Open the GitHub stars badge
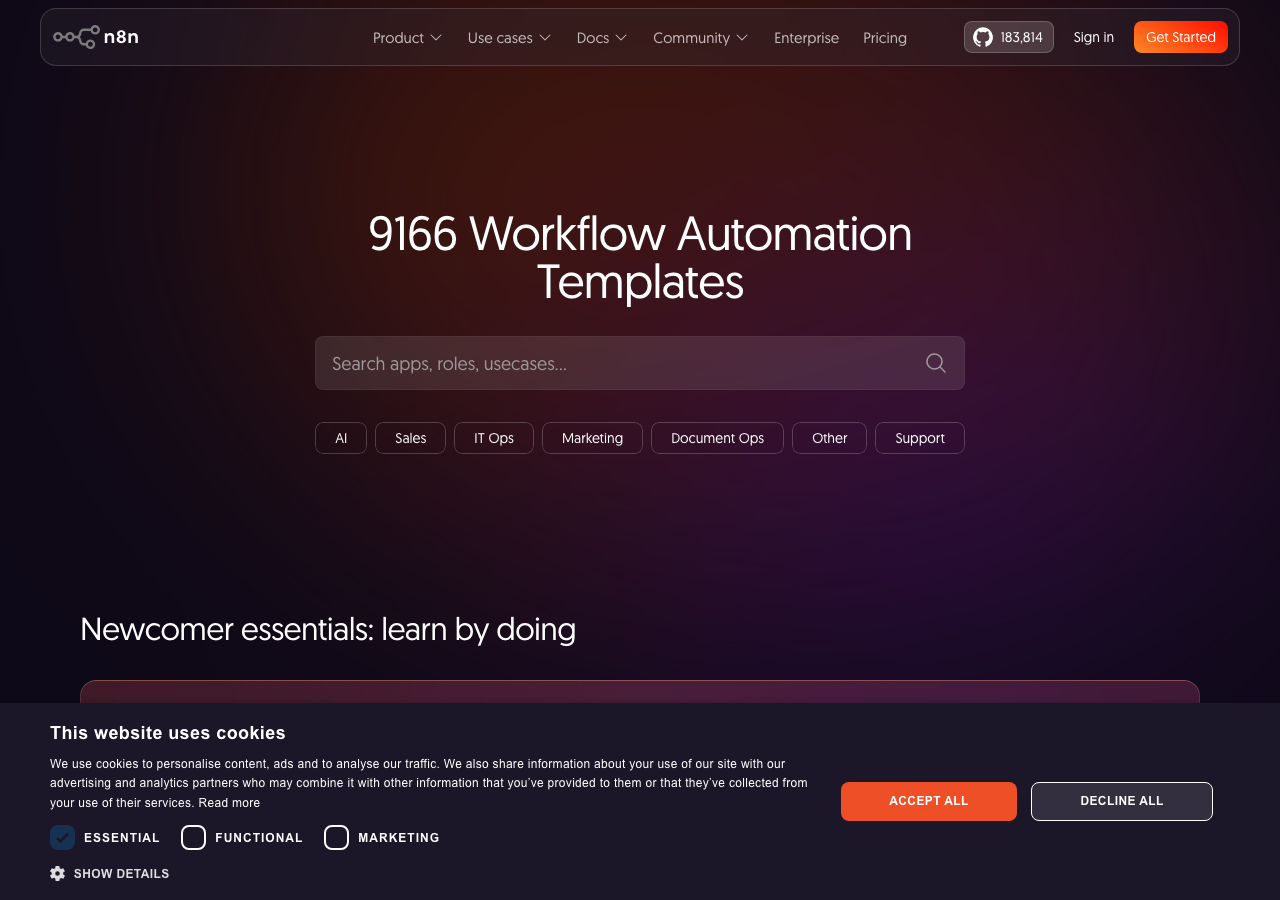 click(1008, 37)
